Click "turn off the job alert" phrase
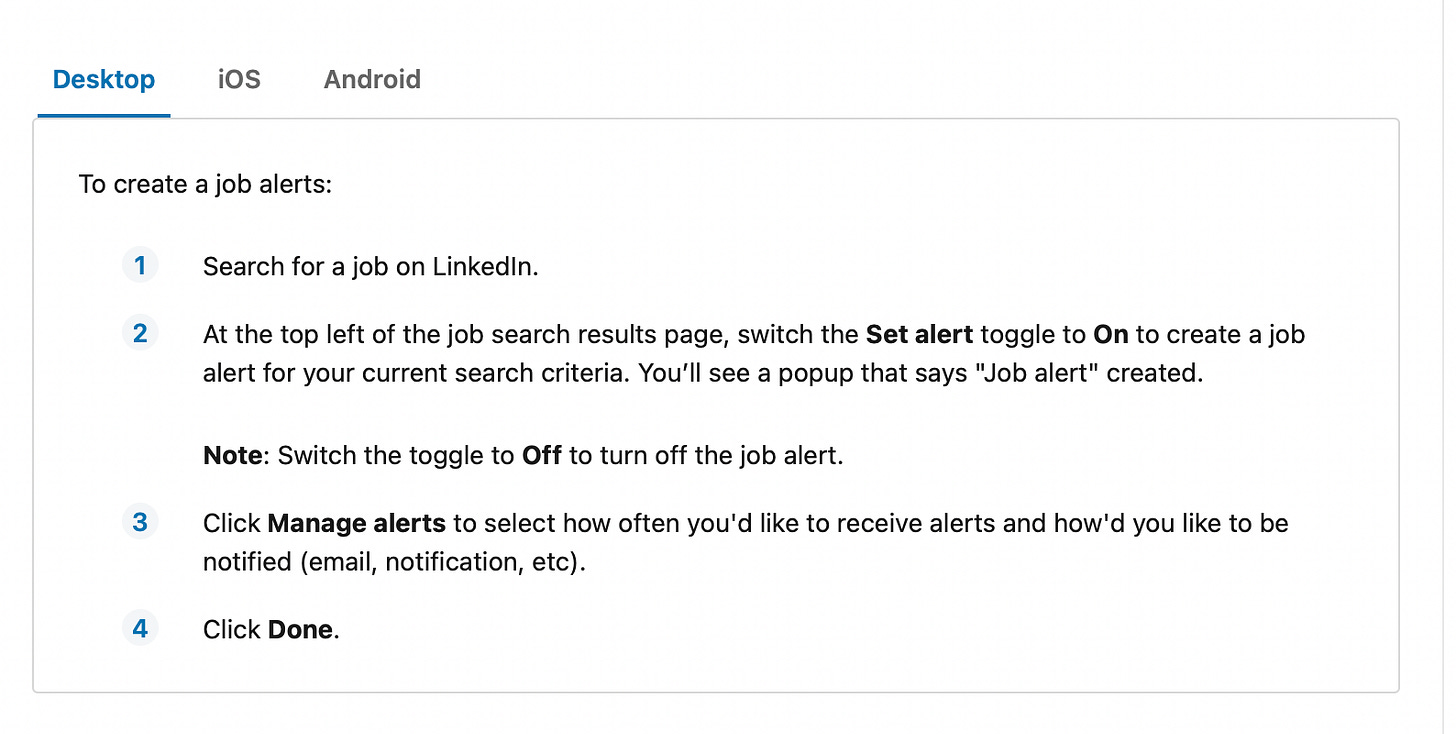The height and width of the screenshot is (734, 1456). pyautogui.click(x=720, y=456)
